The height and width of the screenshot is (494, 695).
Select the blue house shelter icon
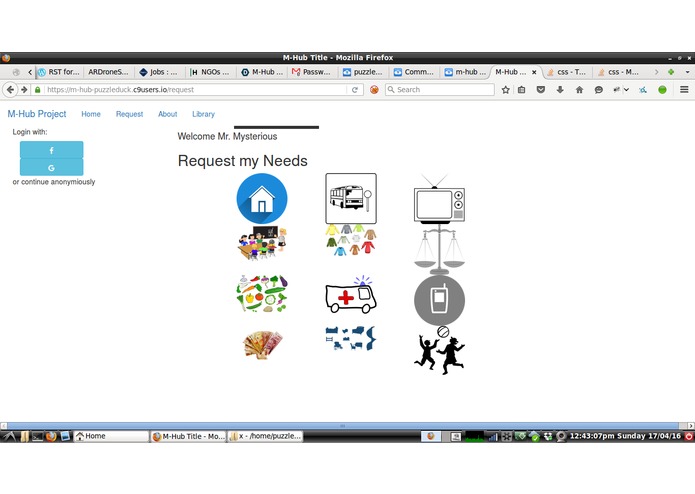click(x=262, y=198)
